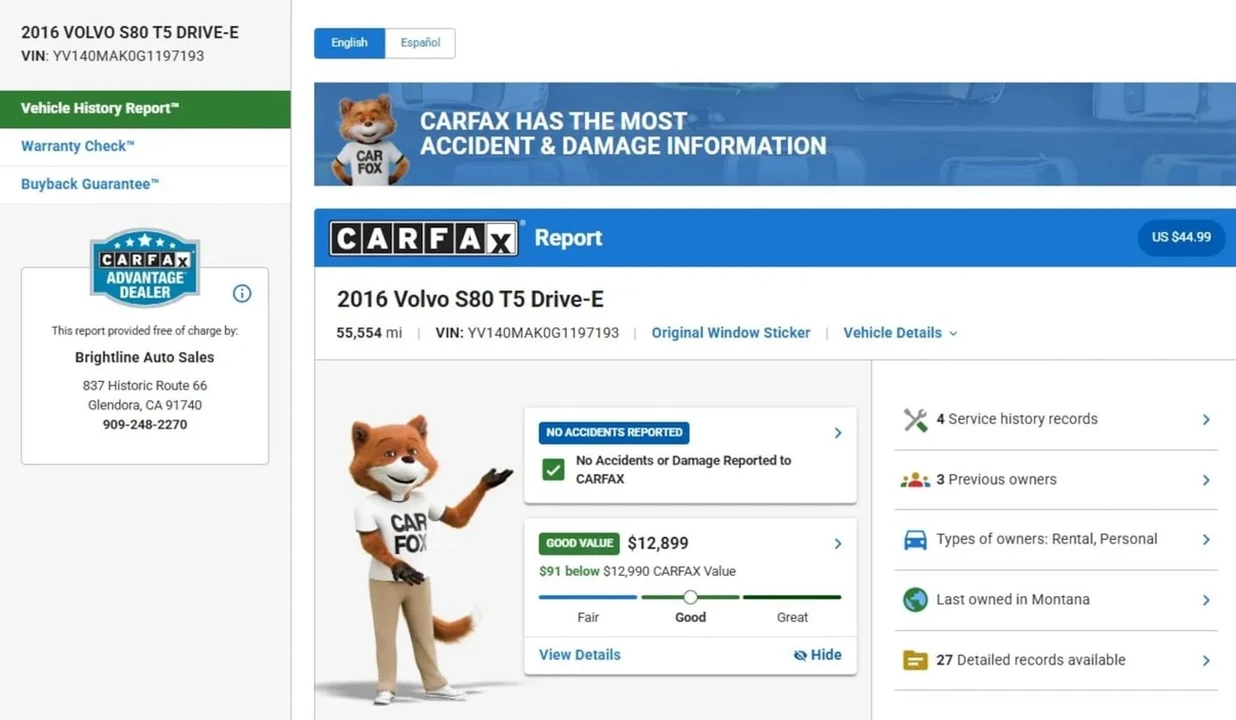The width and height of the screenshot is (1236, 720).
Task: Click the green checkmark for No Accidents
Action: 553,469
